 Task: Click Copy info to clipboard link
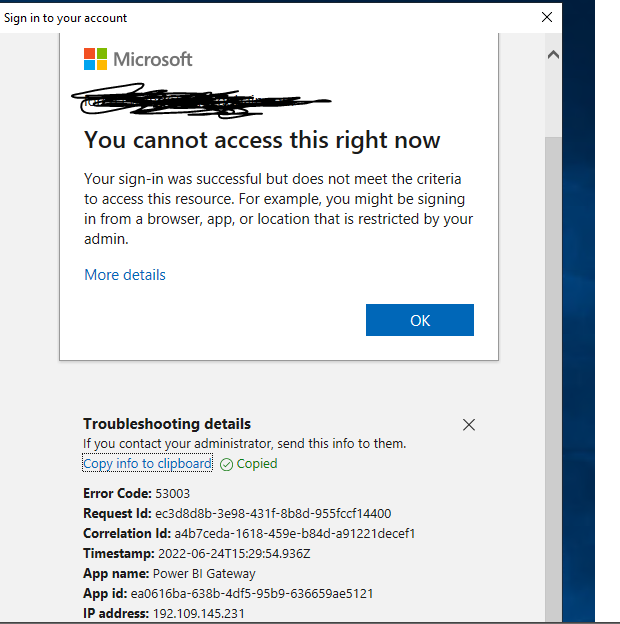(x=147, y=464)
